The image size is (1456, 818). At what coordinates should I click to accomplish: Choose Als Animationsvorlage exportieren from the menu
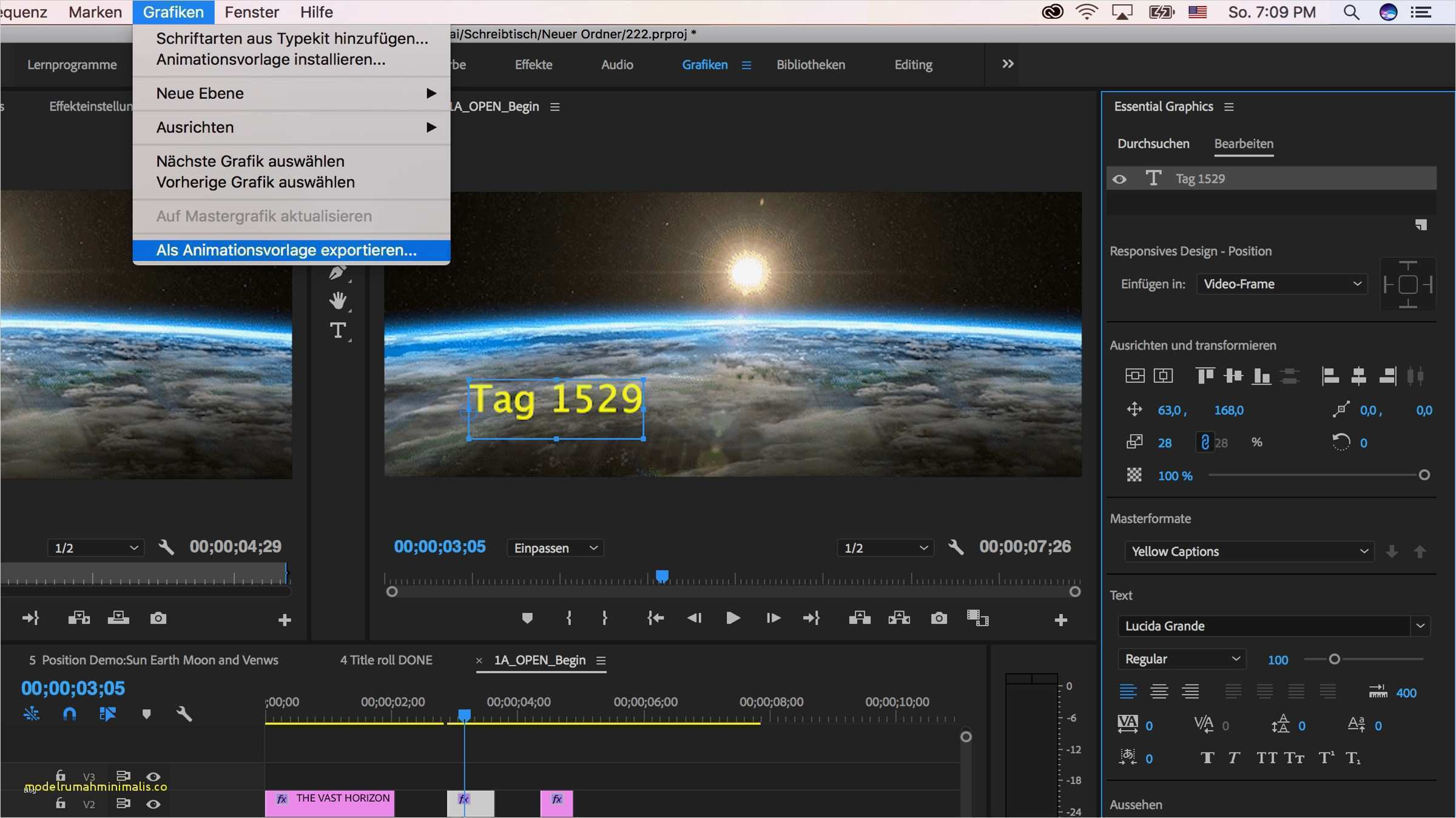(286, 249)
